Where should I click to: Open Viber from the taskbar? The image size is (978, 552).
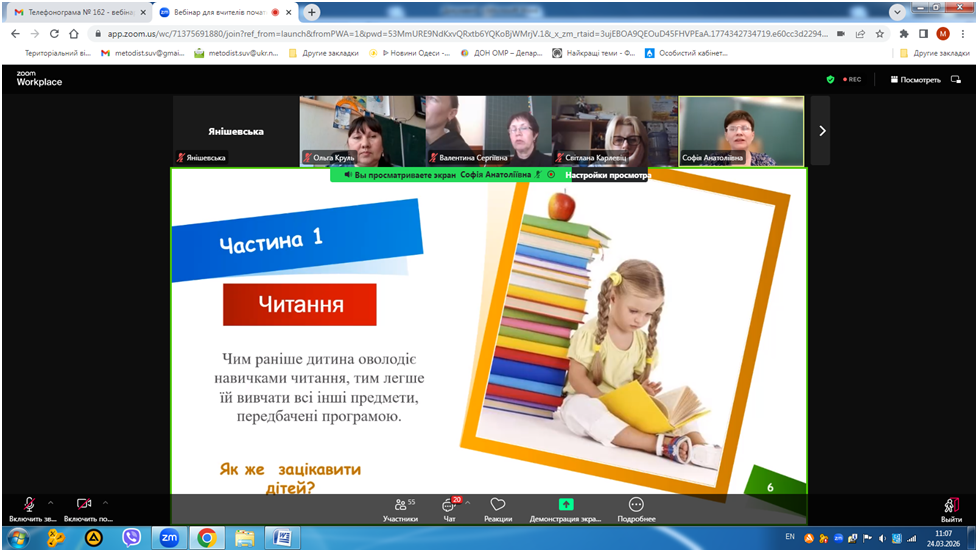coord(131,537)
